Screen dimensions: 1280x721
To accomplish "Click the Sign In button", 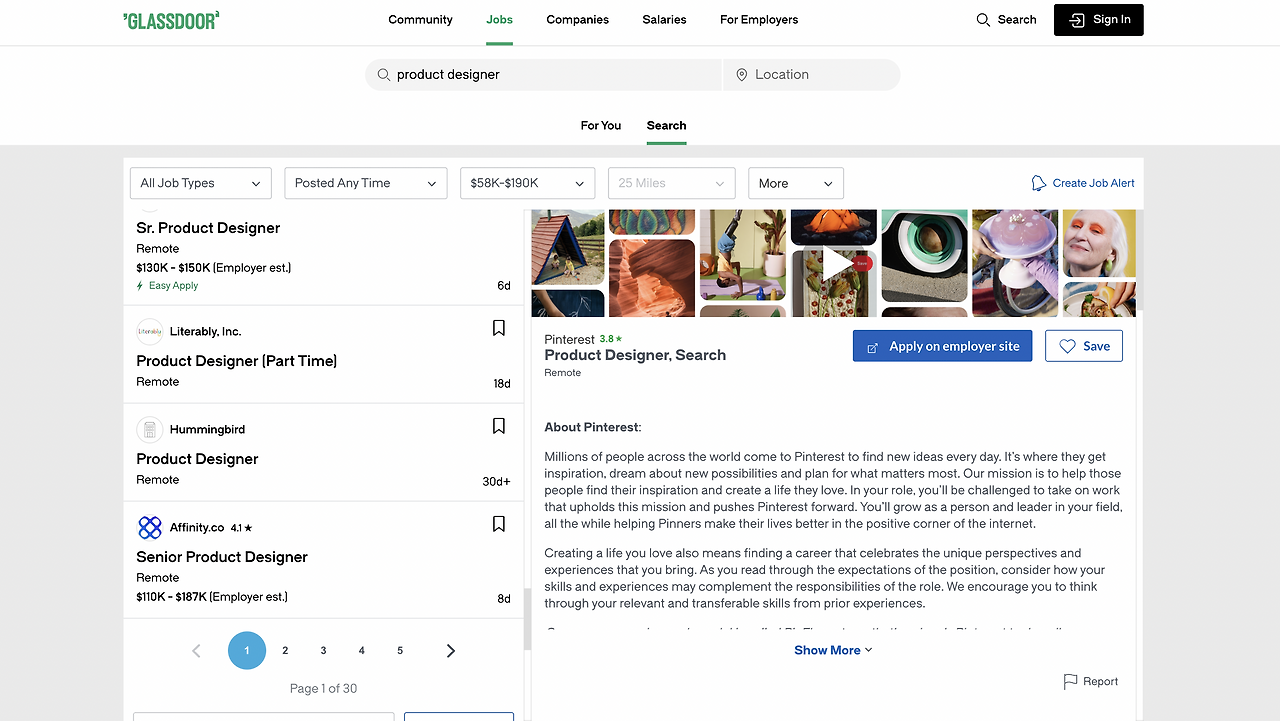I will 1099,20.
